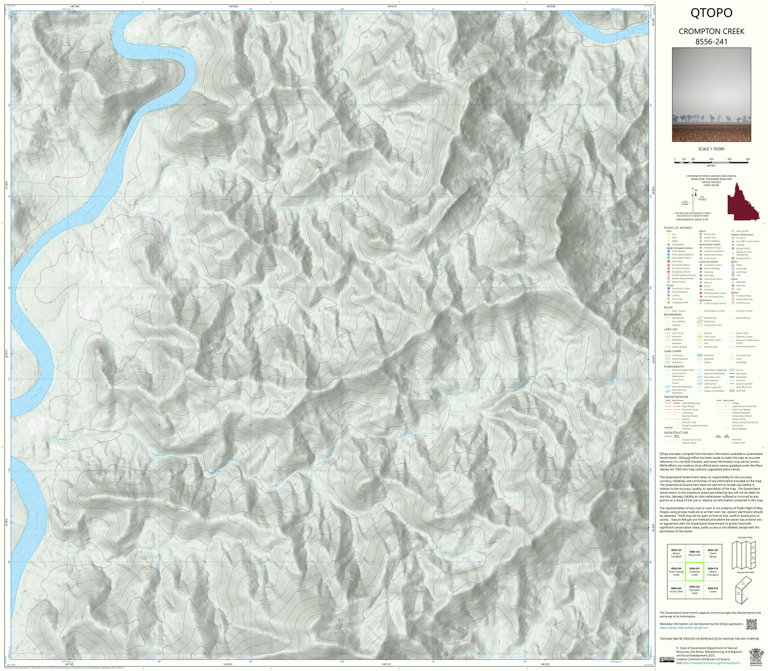Click the QTOPO title heading
This screenshot has width=768, height=671.
[711, 13]
